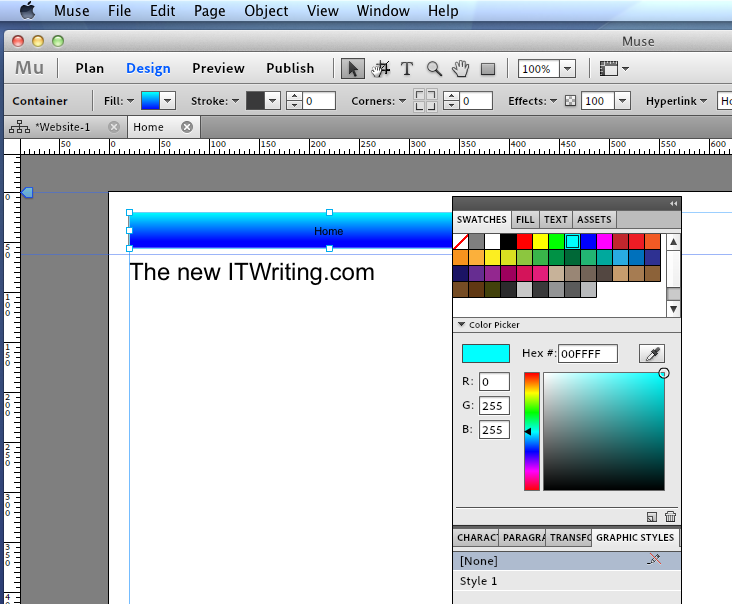
Task: Select the Text tool
Action: 407,69
